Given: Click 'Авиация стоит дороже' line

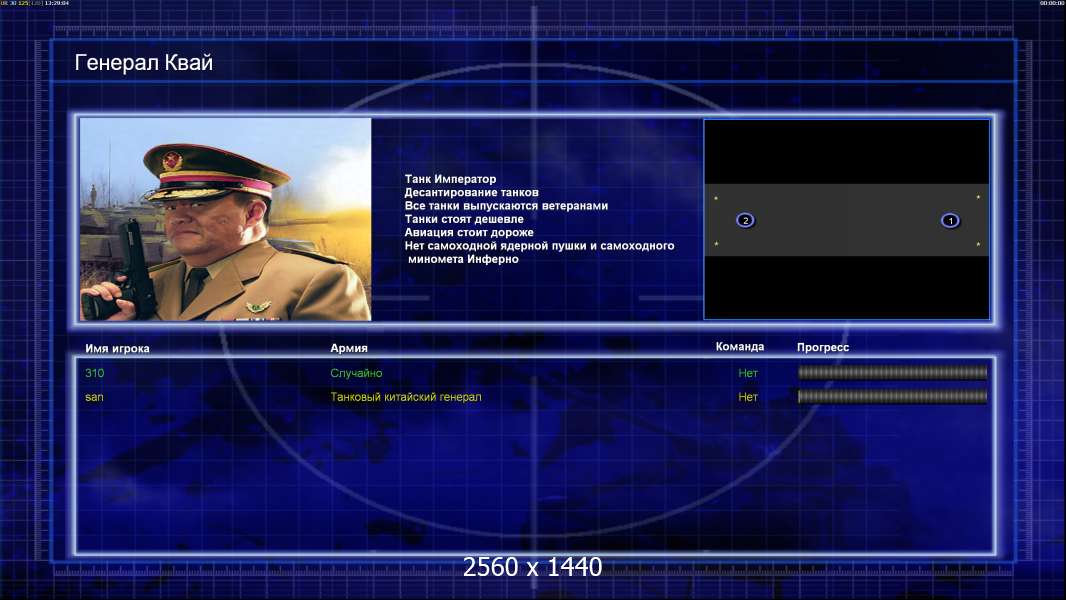Looking at the screenshot, I should click(x=468, y=232).
